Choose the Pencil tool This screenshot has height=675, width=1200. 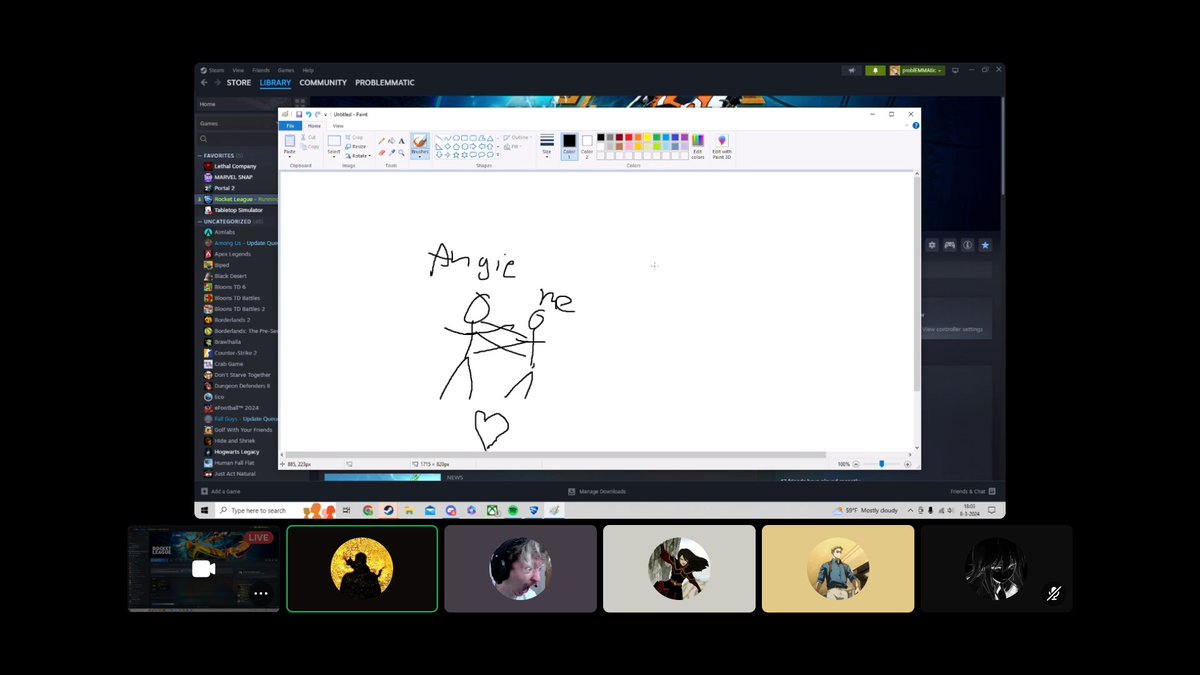pyautogui.click(x=381, y=139)
